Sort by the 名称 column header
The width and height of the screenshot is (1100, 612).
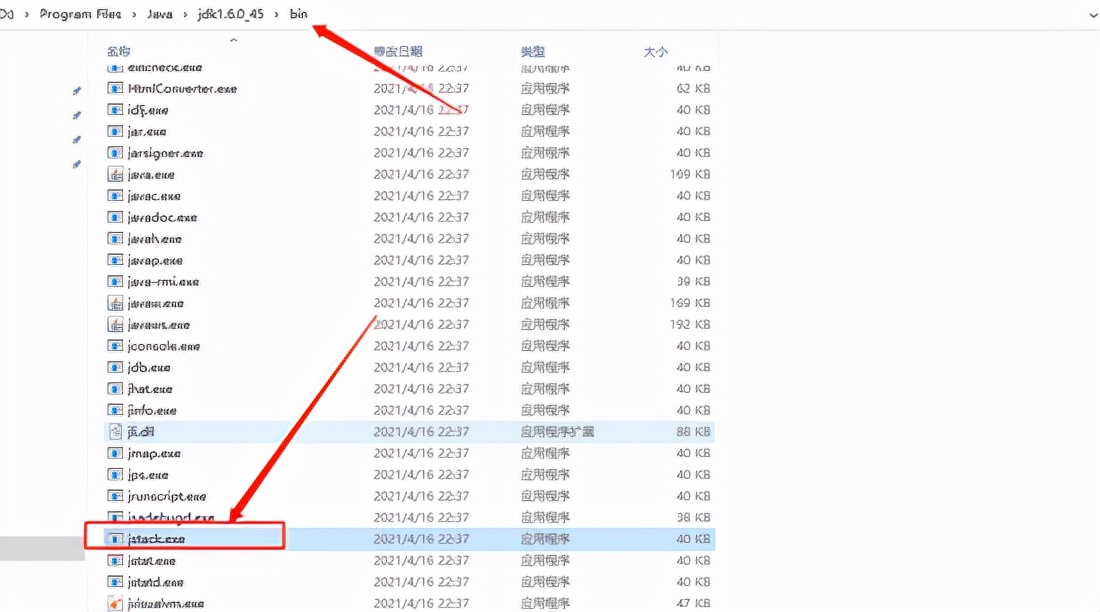(119, 51)
